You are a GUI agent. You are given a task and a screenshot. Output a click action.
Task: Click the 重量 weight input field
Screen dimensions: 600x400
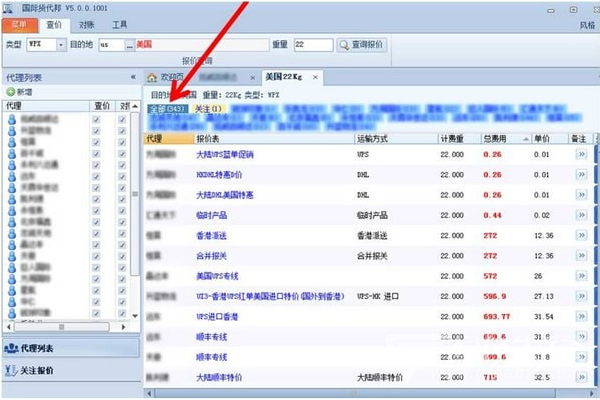coord(312,45)
